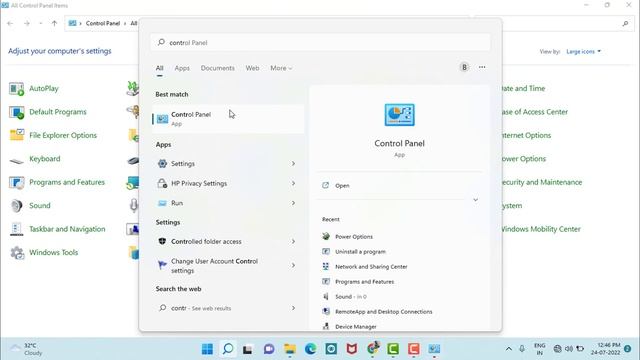Open Task View on the taskbar
The image size is (640, 360).
[248, 349]
